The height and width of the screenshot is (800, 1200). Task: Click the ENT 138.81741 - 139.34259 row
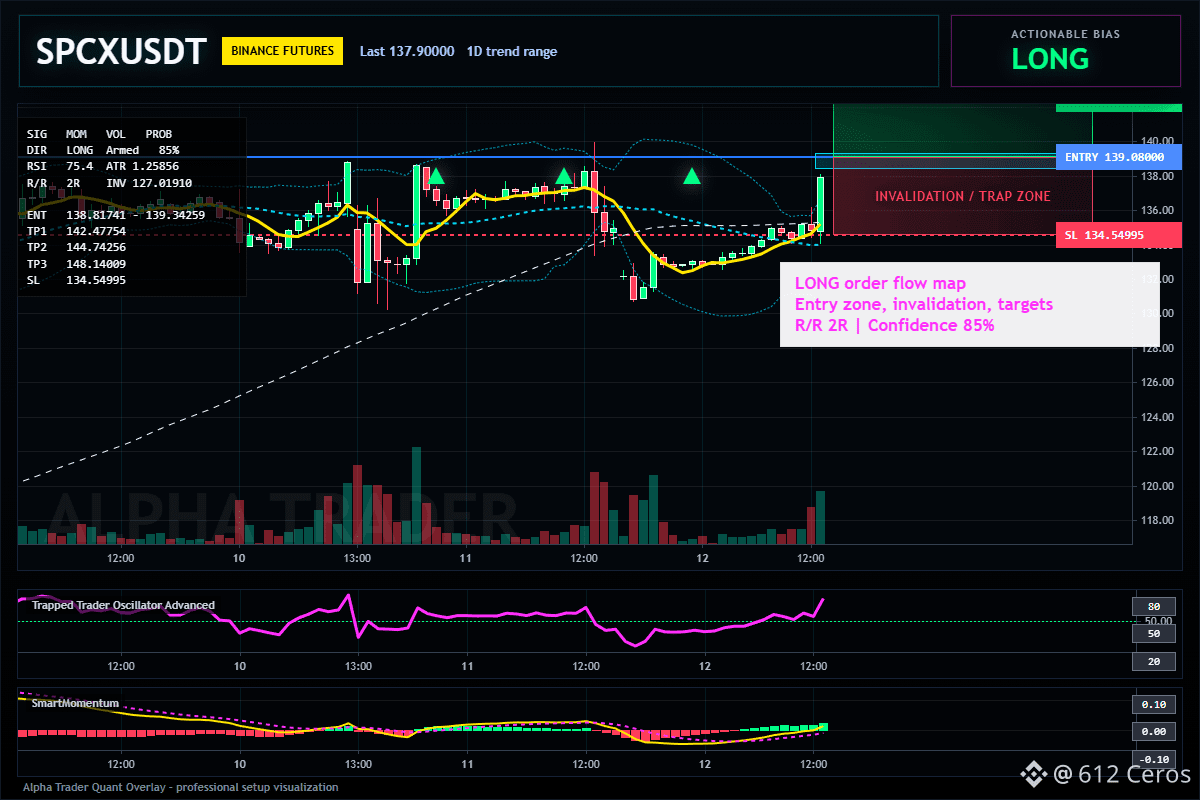coord(116,215)
